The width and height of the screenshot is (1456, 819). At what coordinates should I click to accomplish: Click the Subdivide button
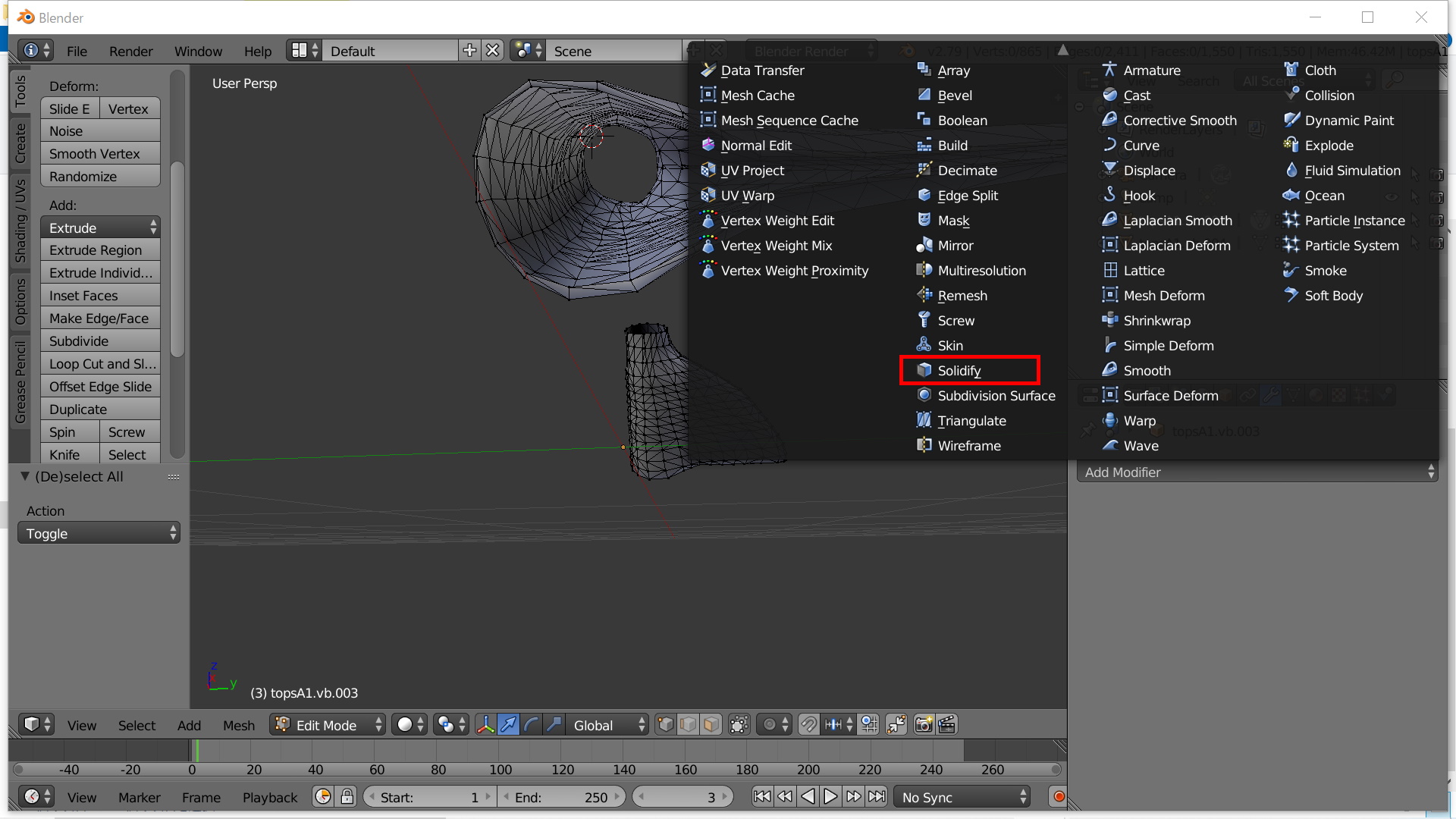100,340
